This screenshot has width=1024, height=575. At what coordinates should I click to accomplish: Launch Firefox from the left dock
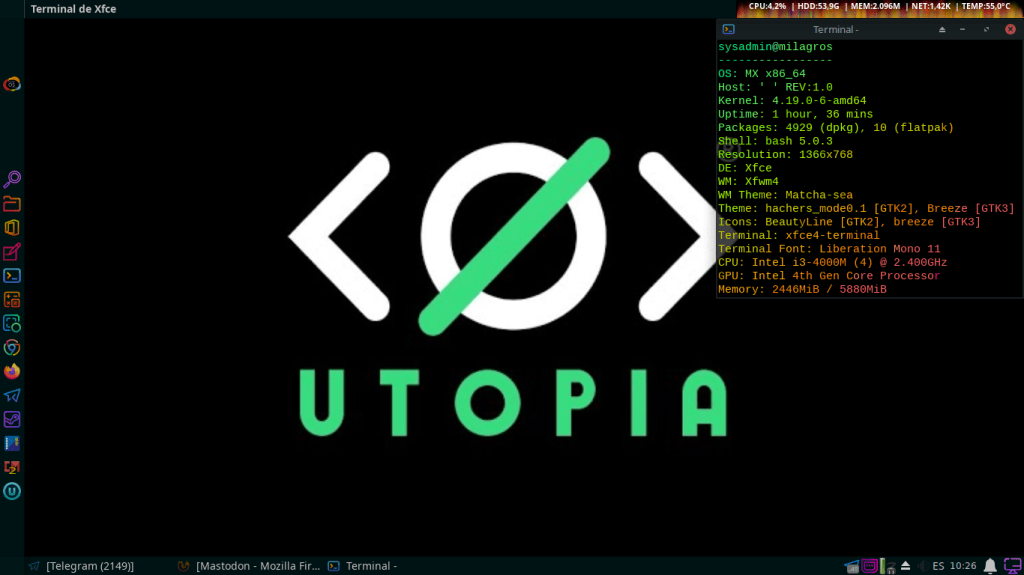tap(12, 372)
